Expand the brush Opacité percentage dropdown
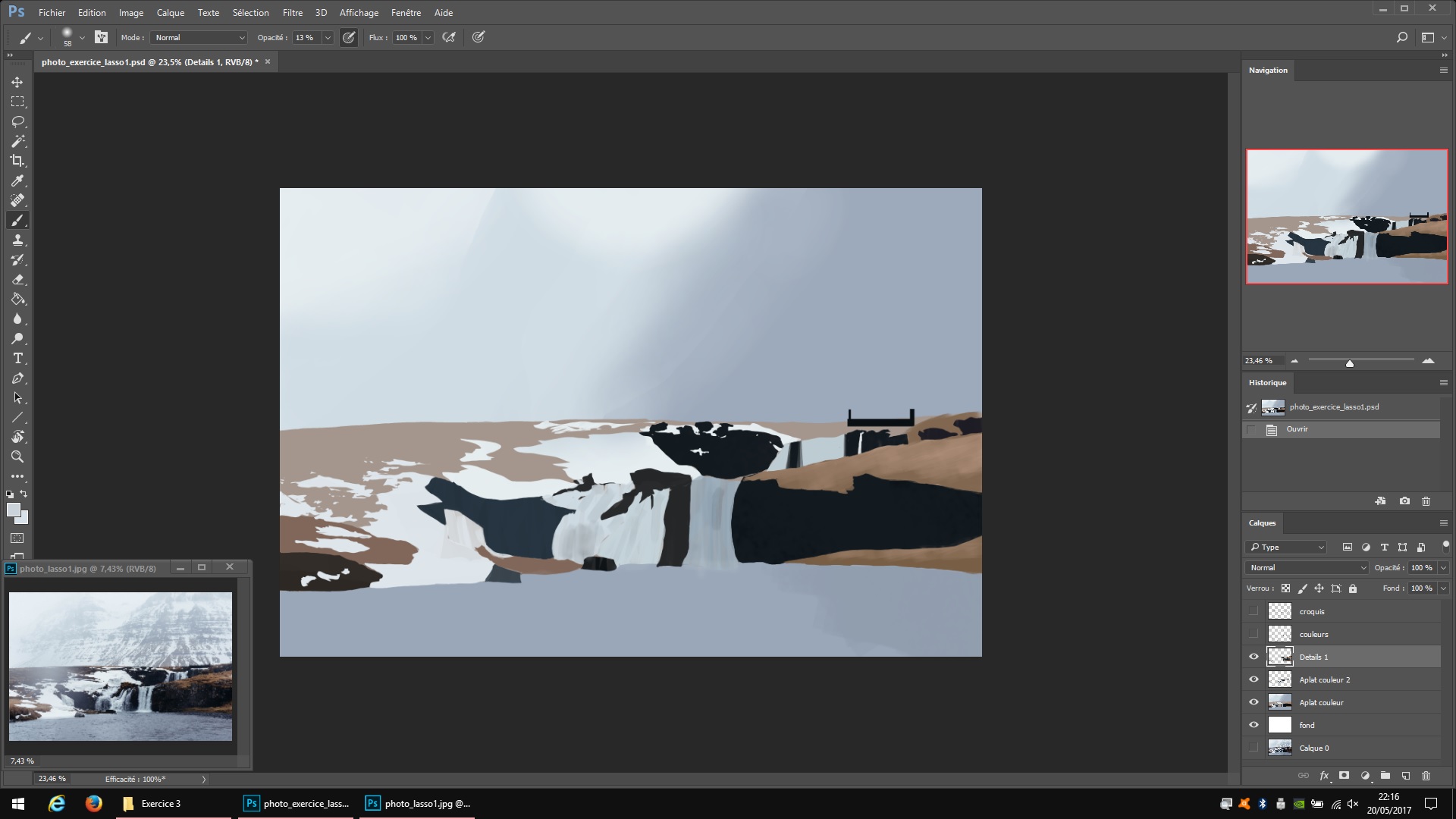Image resolution: width=1456 pixels, height=819 pixels. tap(328, 37)
